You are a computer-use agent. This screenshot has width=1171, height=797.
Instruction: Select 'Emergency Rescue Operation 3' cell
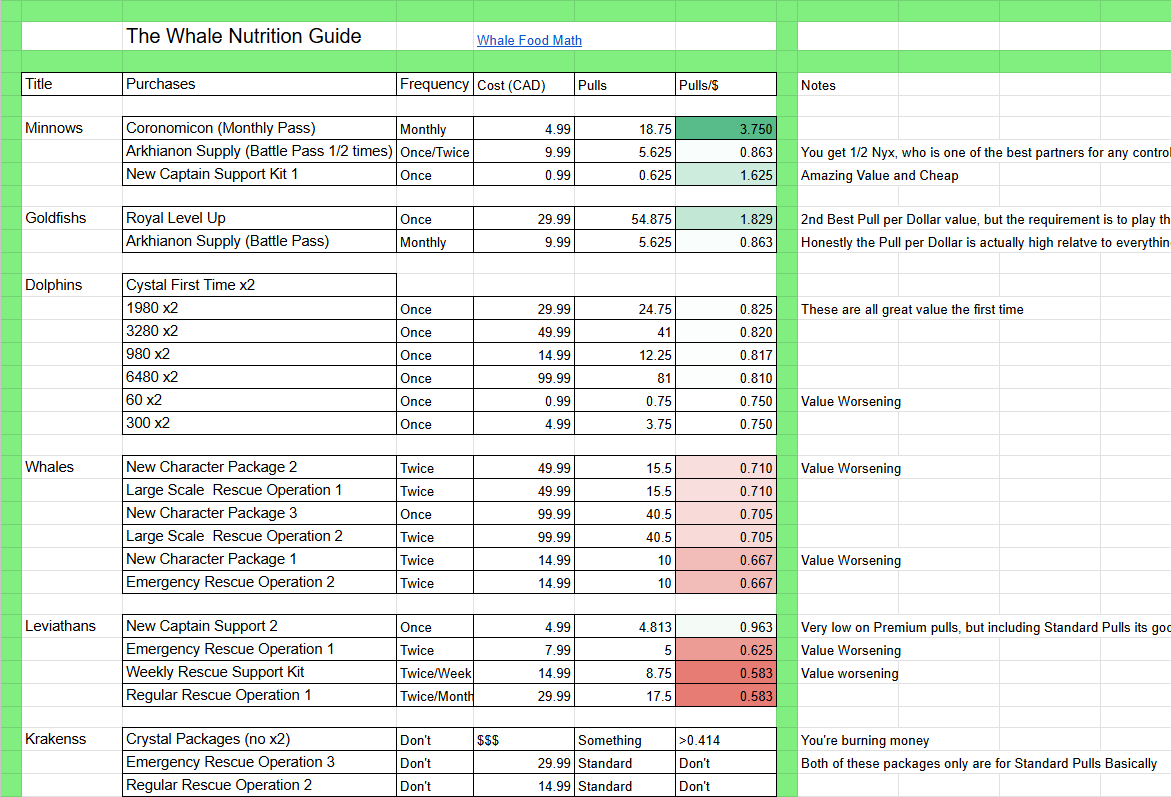(259, 763)
